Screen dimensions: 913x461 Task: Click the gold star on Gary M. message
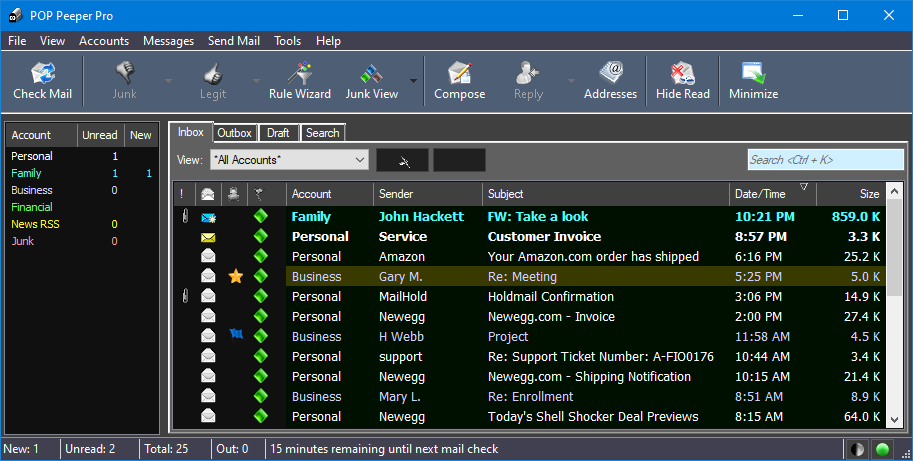click(x=236, y=276)
